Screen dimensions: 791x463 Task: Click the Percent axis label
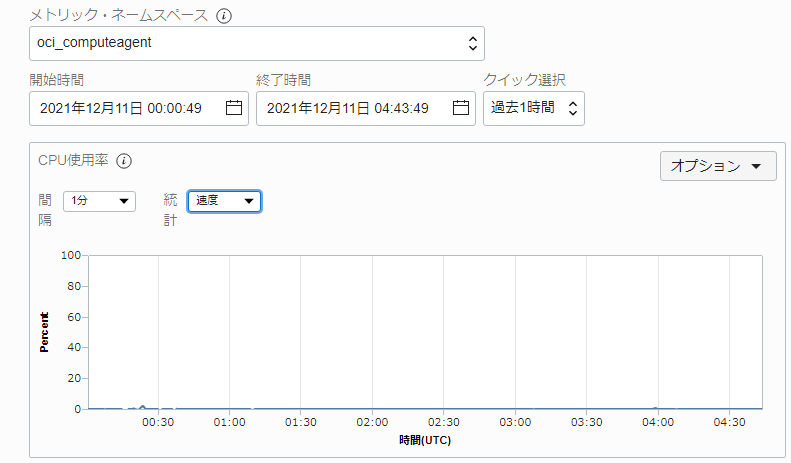click(x=44, y=332)
